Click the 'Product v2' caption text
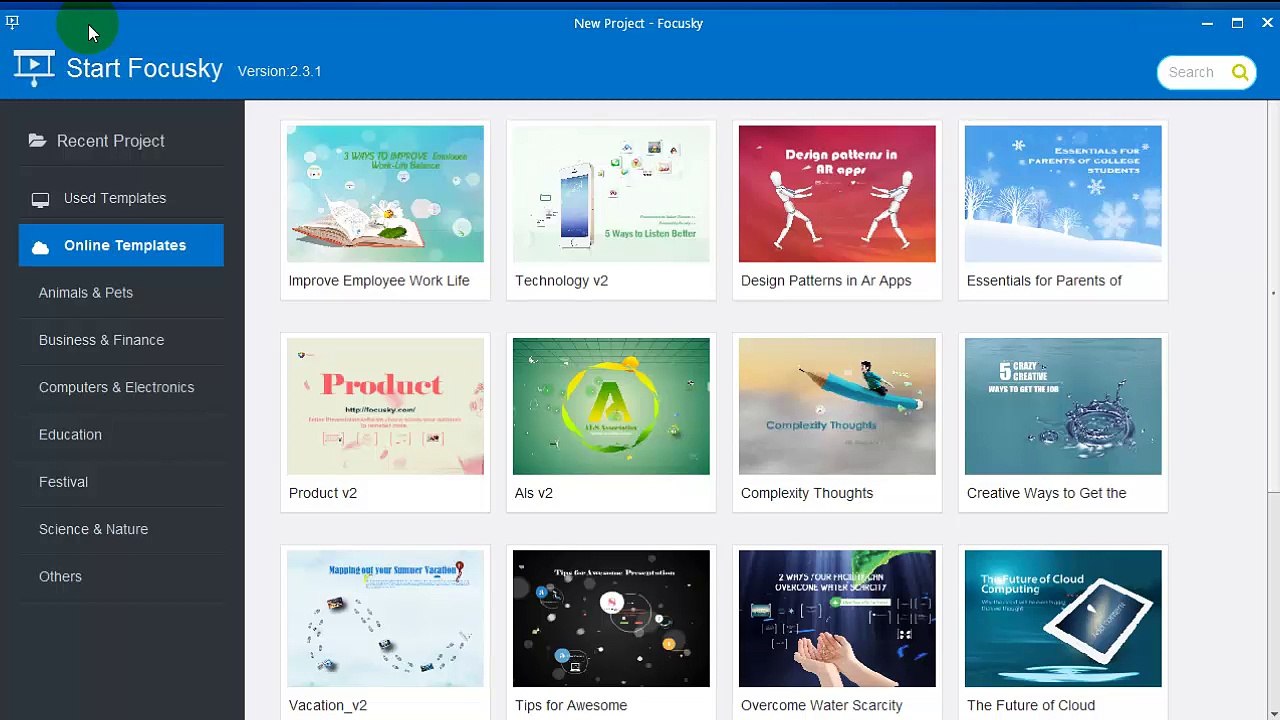1280x720 pixels. (323, 493)
